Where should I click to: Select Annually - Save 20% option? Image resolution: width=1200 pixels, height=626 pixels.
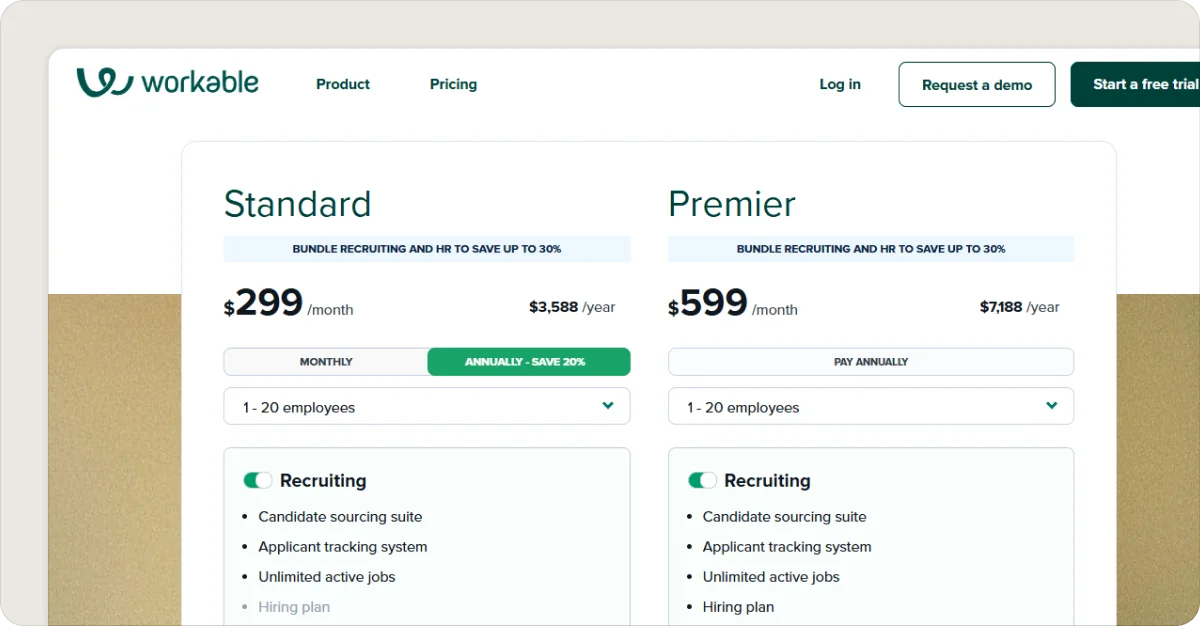pyautogui.click(x=529, y=362)
